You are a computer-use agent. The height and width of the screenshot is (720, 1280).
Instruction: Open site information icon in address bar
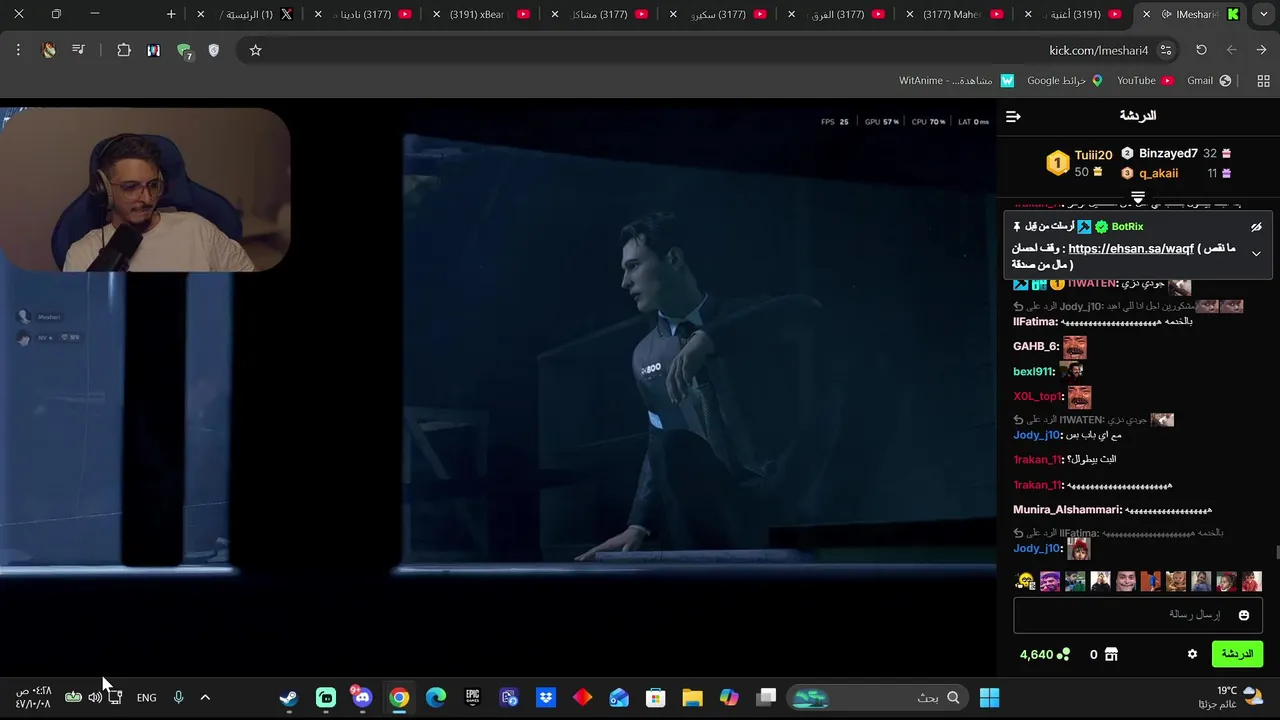tap(1166, 50)
